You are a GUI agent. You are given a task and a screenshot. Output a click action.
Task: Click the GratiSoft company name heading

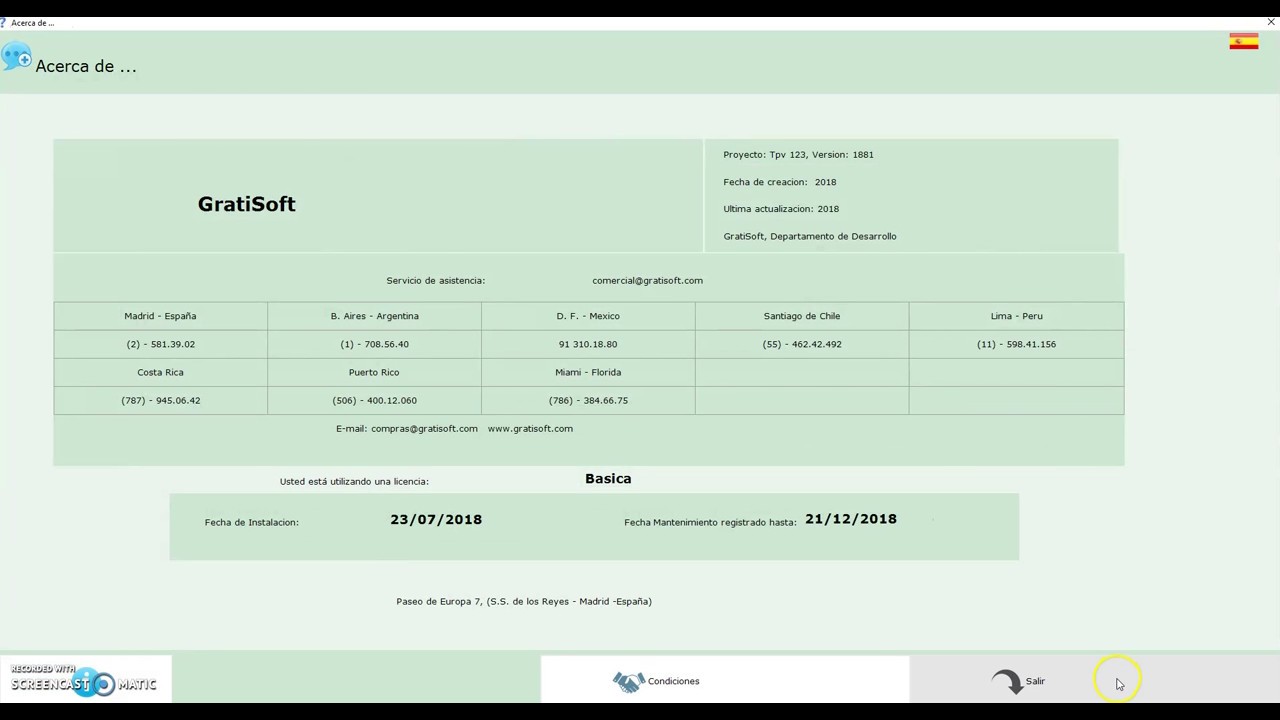pyautogui.click(x=246, y=204)
